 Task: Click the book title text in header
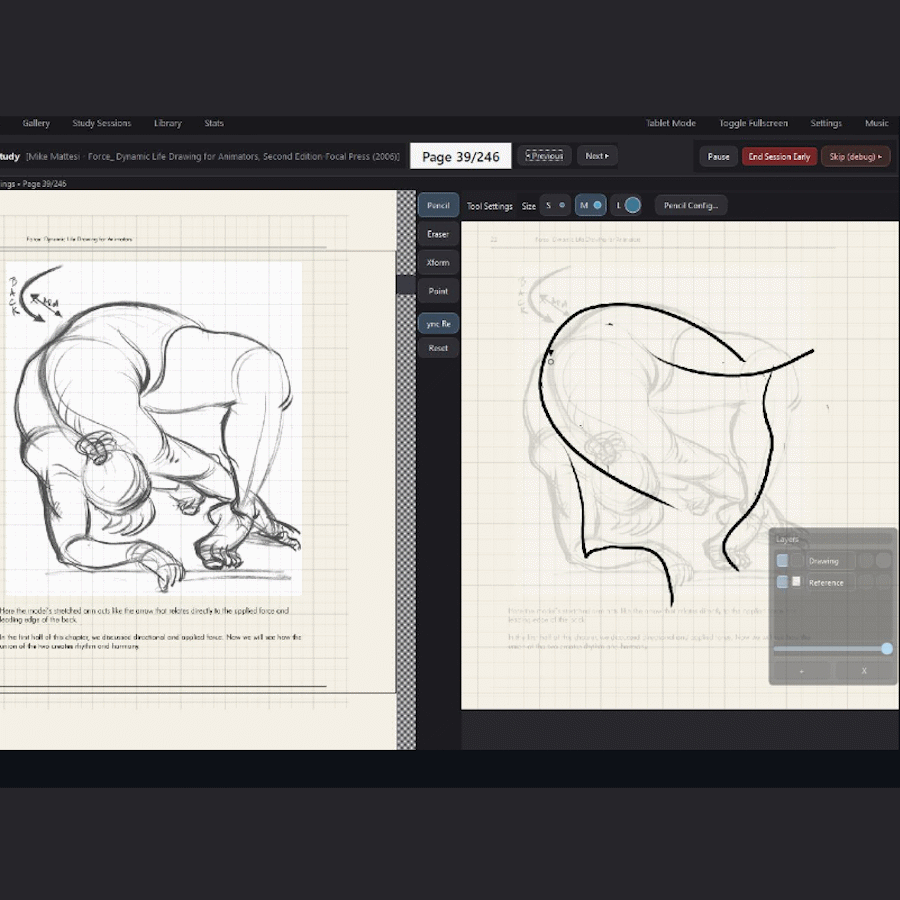click(x=213, y=156)
